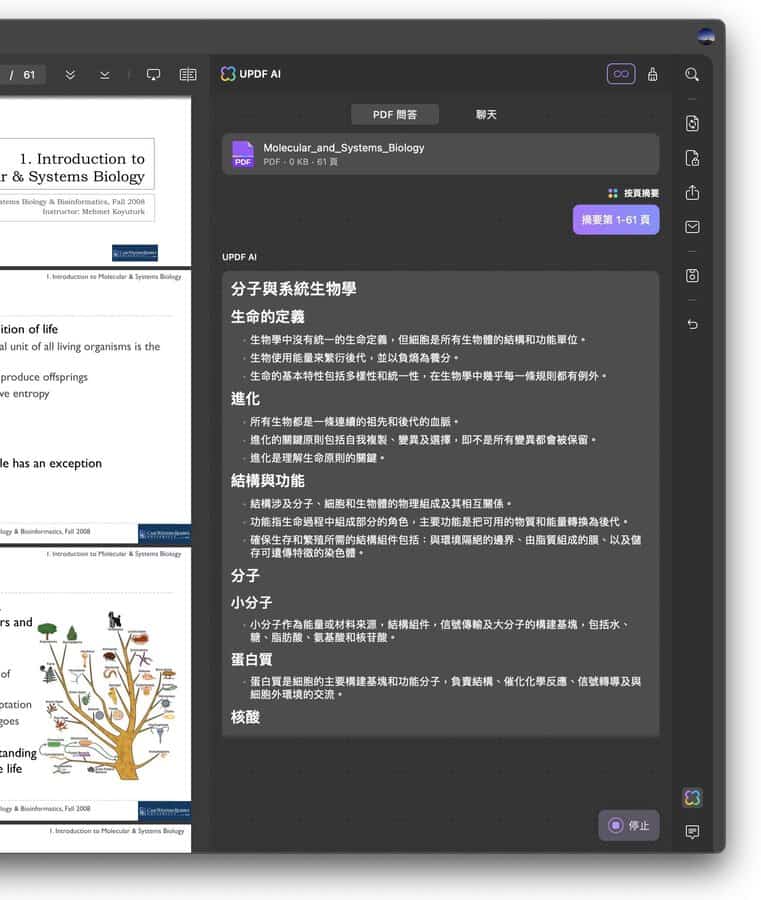
Task: Toggle the UPDF AI panel icon
Action: click(692, 797)
